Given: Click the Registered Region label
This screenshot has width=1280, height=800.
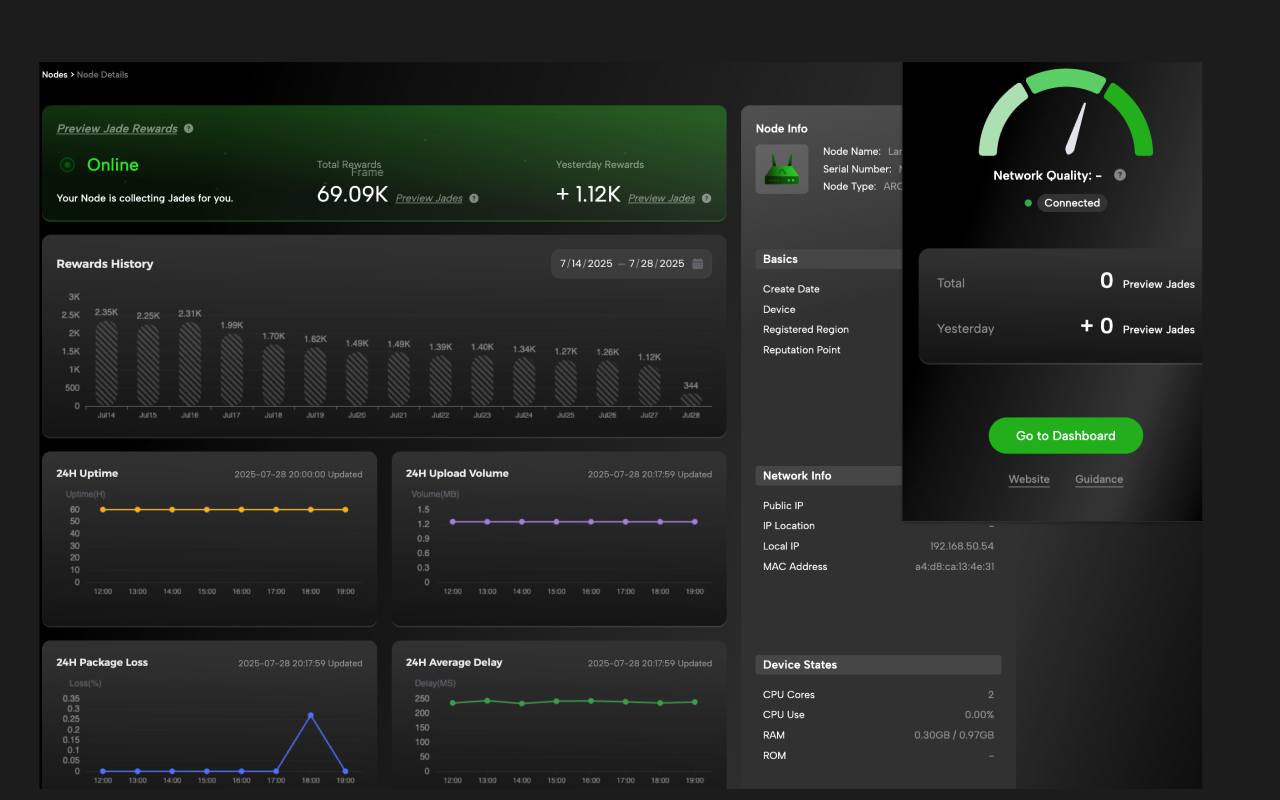Looking at the screenshot, I should point(806,330).
